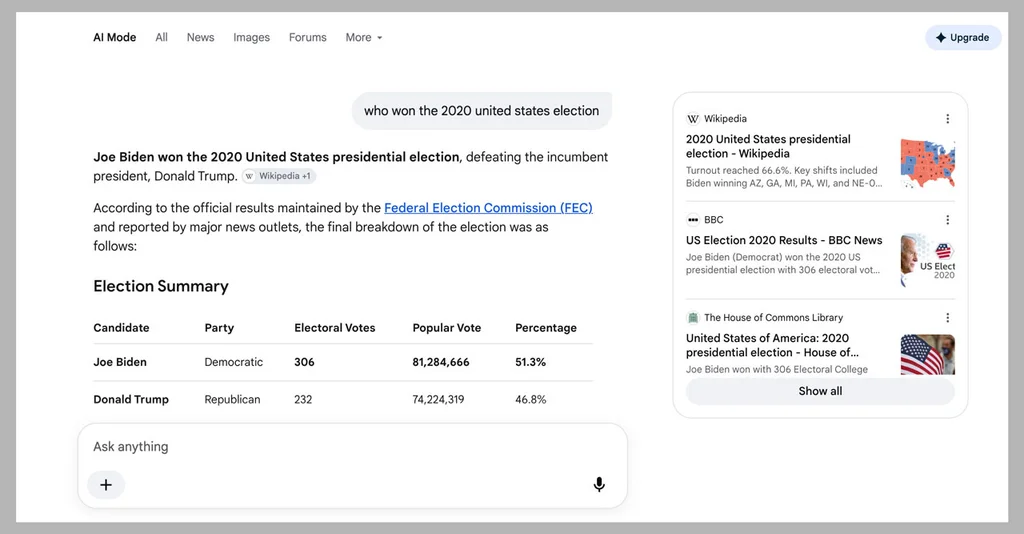Open the House of Commons Library election article
The image size is (1024, 534).
click(772, 345)
